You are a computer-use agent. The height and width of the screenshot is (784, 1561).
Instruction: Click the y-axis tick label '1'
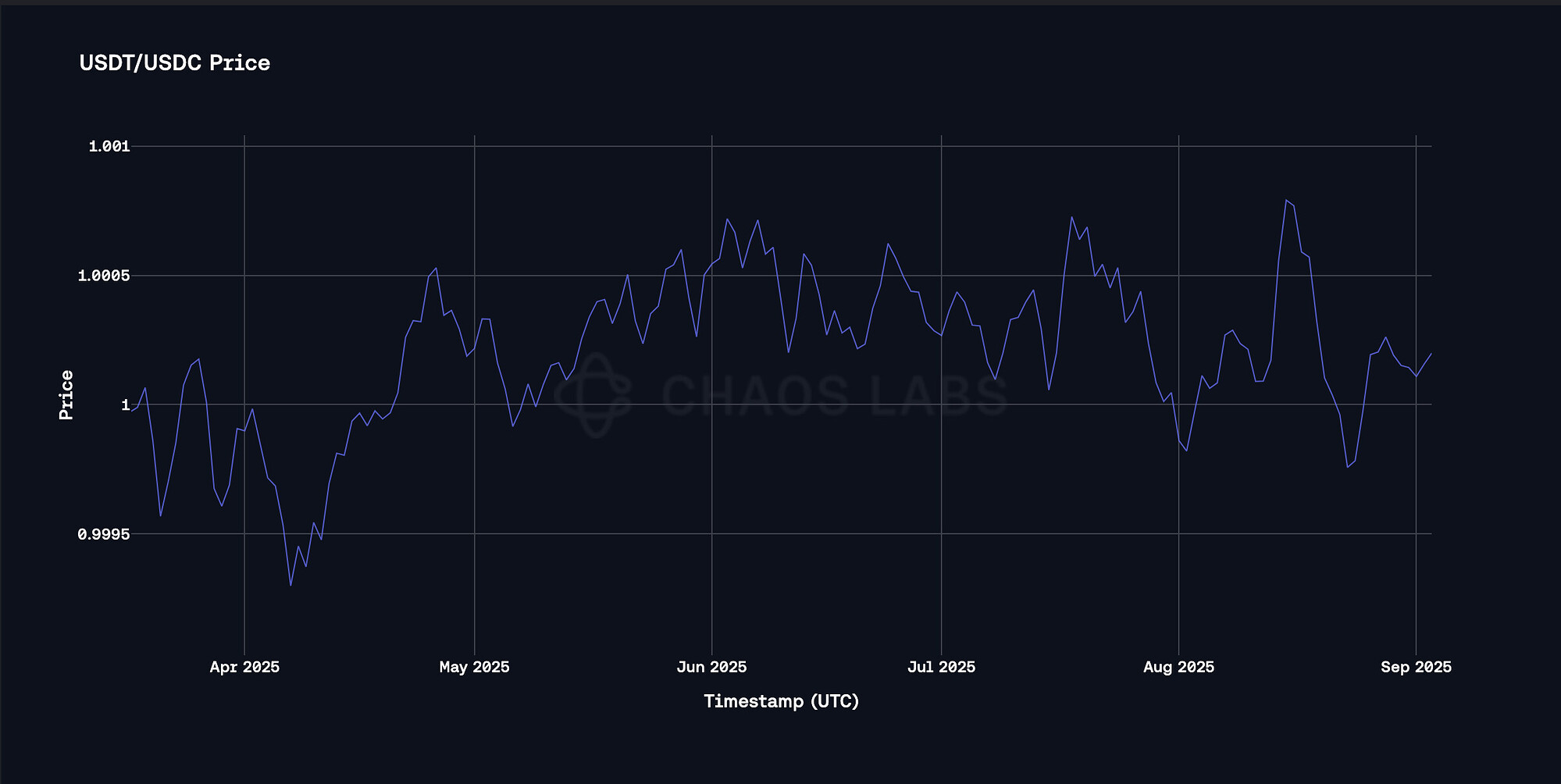pos(126,404)
